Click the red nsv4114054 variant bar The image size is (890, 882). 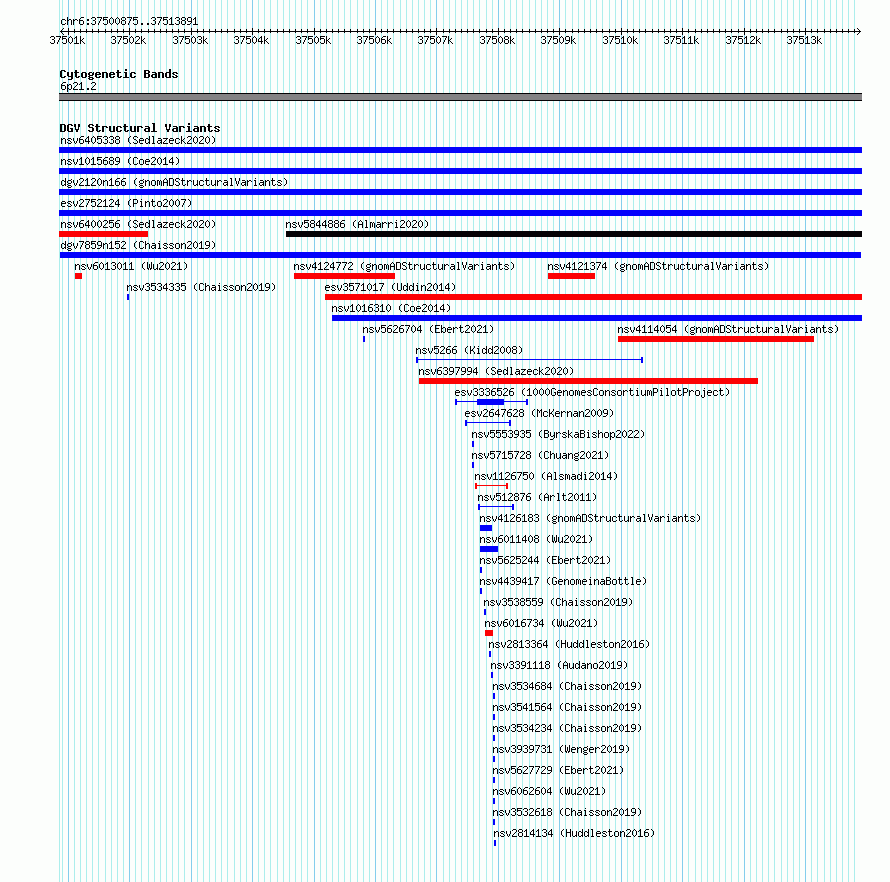coord(716,339)
